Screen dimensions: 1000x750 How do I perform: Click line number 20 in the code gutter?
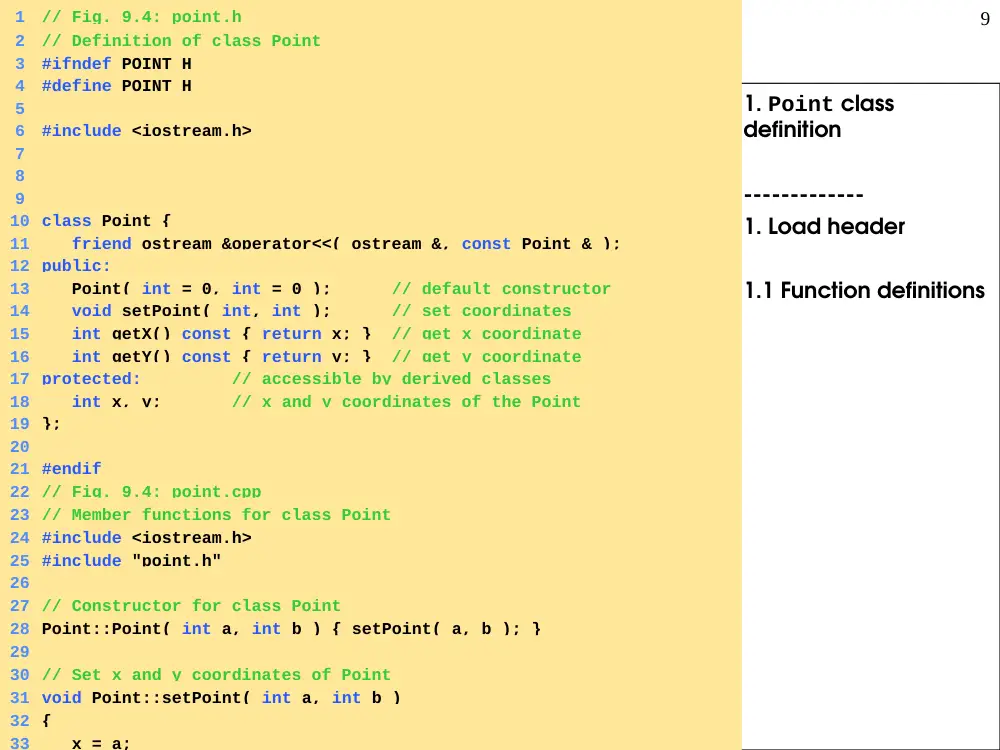point(20,446)
